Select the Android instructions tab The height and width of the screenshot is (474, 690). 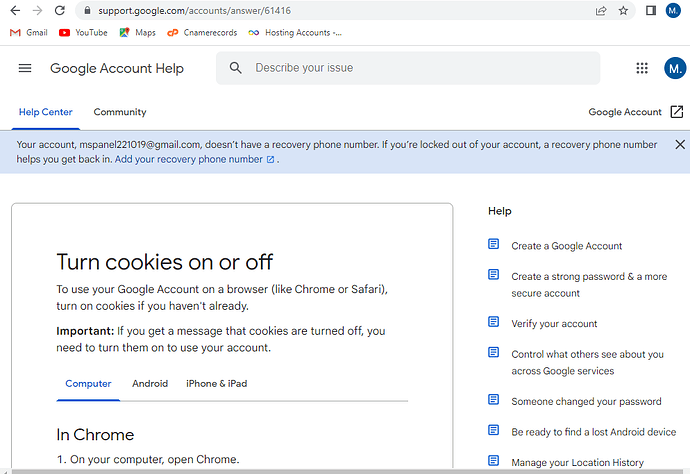(x=150, y=383)
